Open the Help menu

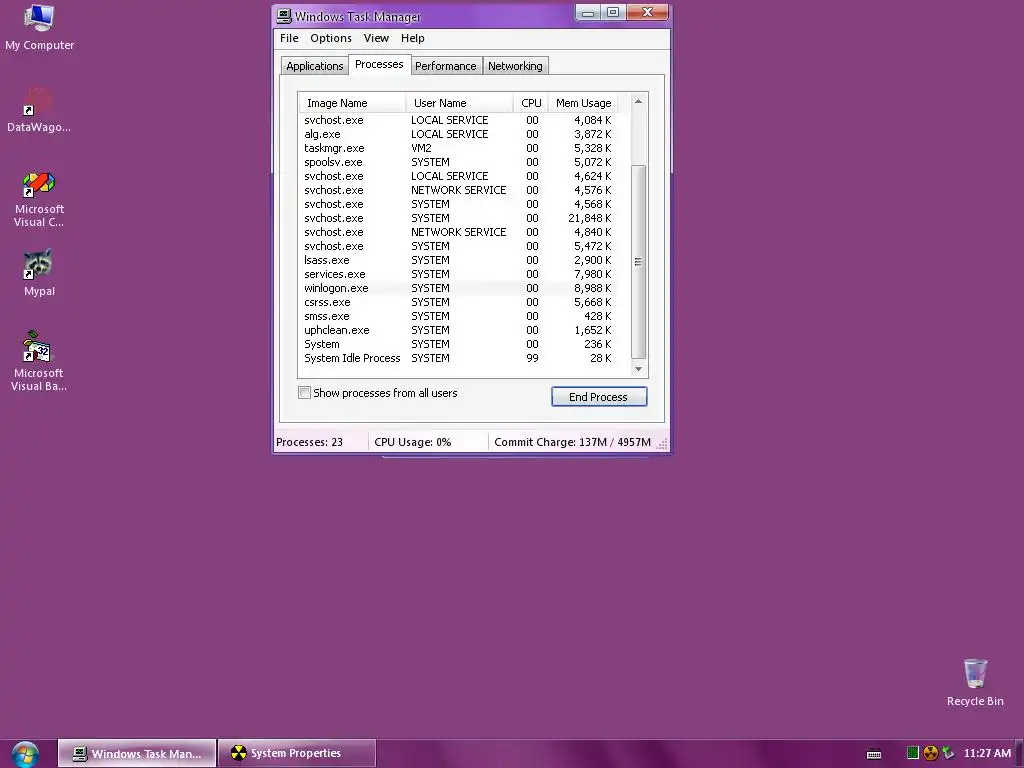[412, 38]
